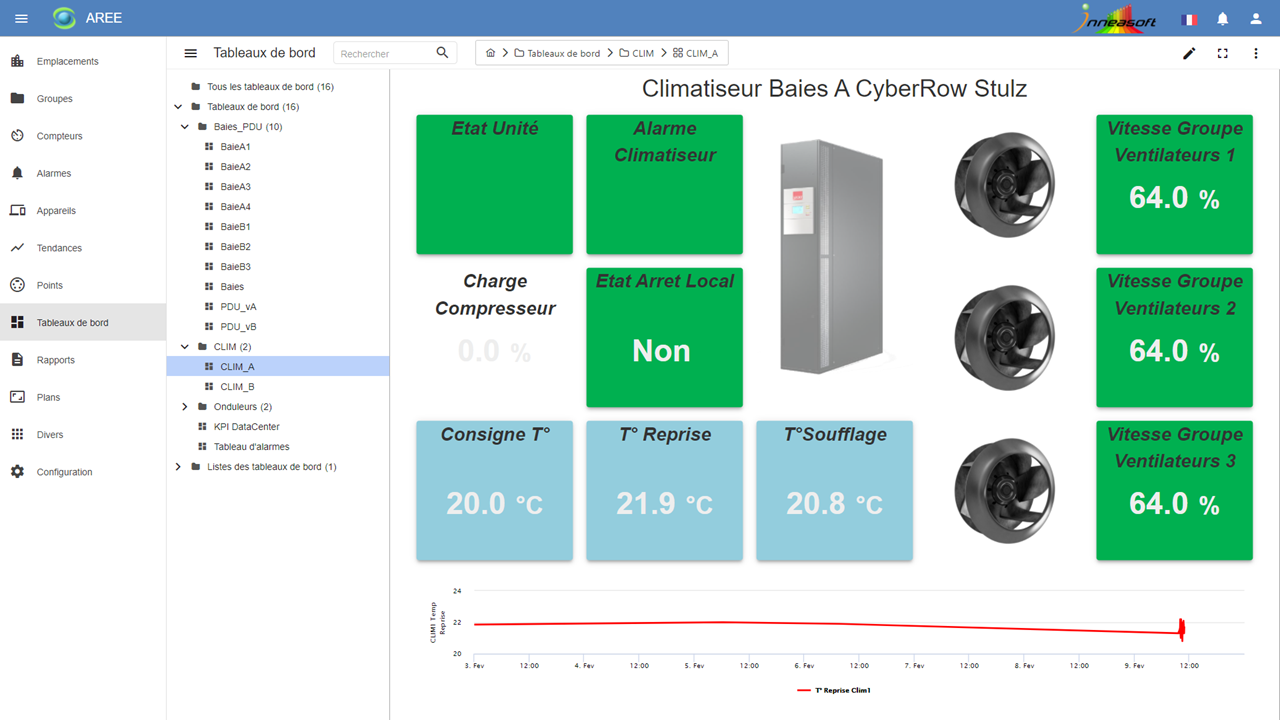1280x720 pixels.
Task: Open the three-dot more options menu
Action: coord(1256,53)
